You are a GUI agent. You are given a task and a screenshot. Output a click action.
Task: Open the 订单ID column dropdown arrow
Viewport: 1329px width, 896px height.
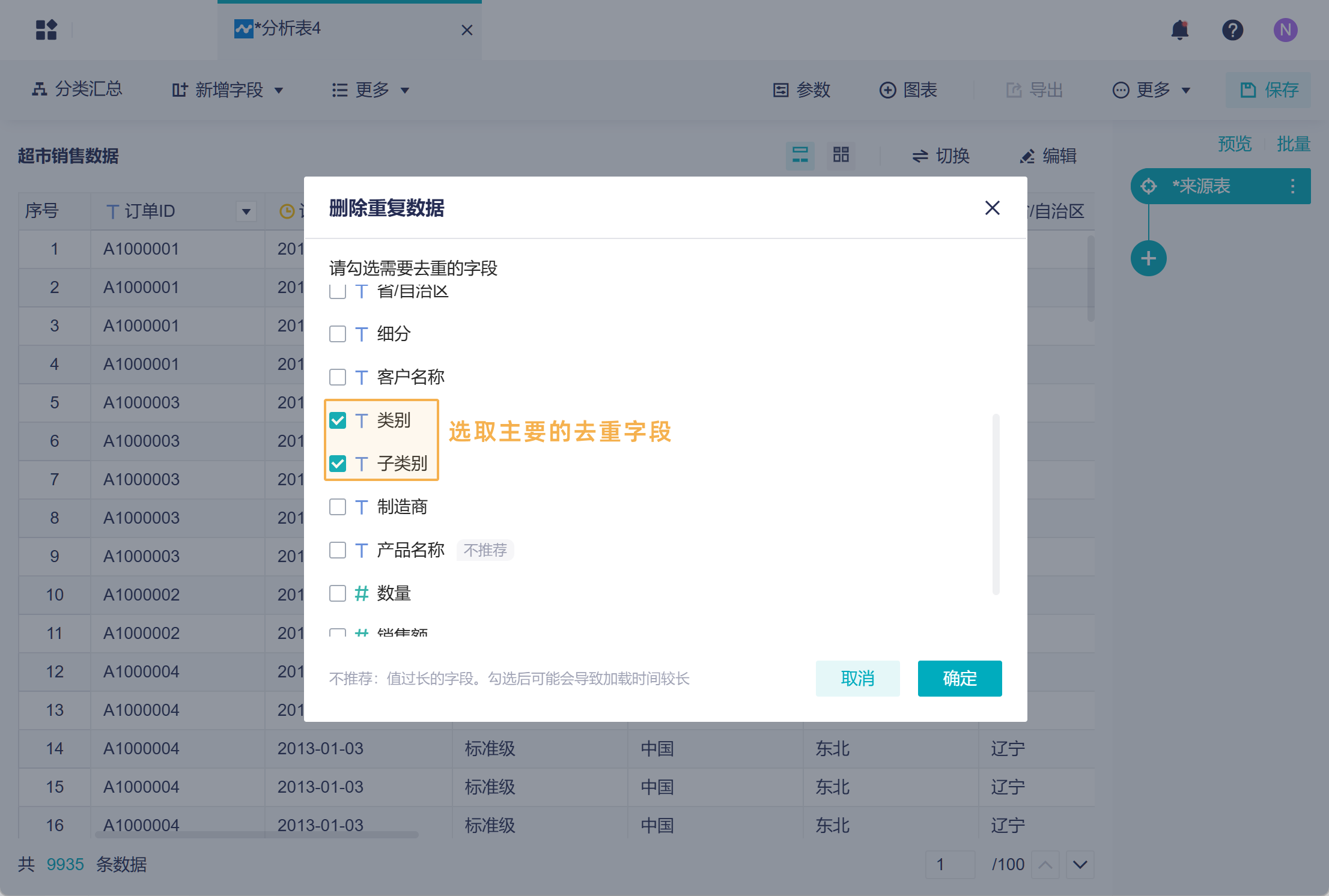[246, 211]
